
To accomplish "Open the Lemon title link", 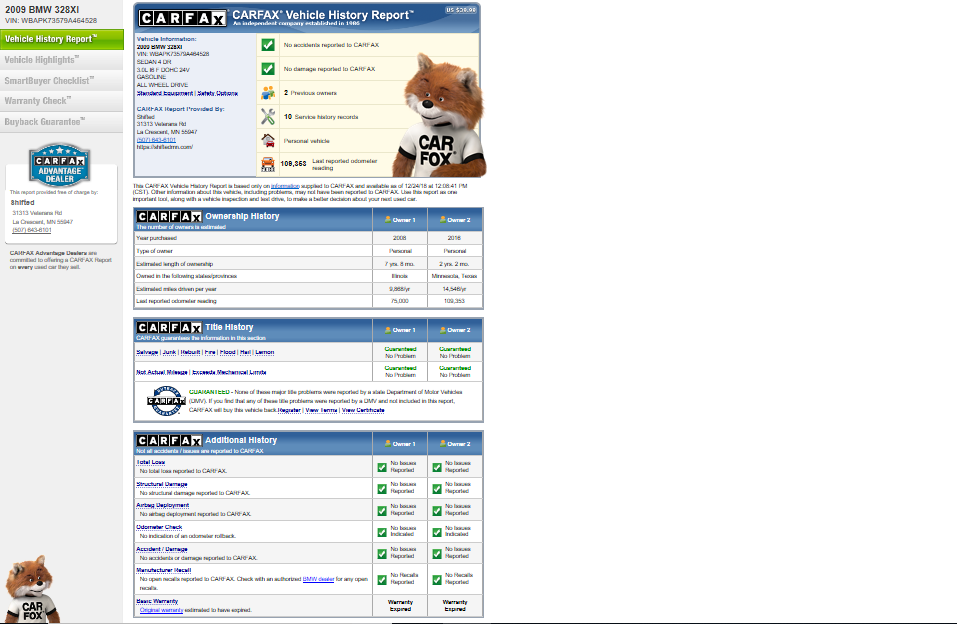I will point(265,352).
